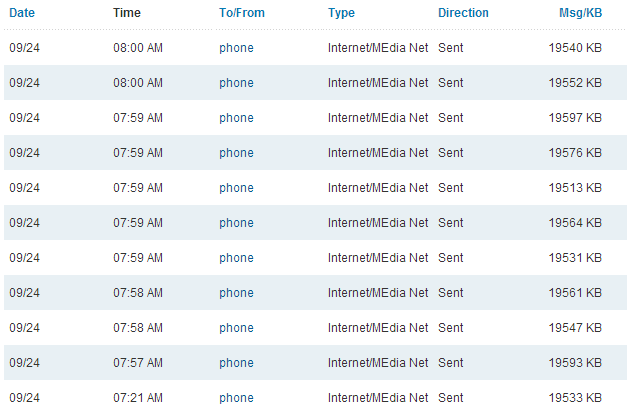Open phone link in 19564 KB row

click(236, 223)
